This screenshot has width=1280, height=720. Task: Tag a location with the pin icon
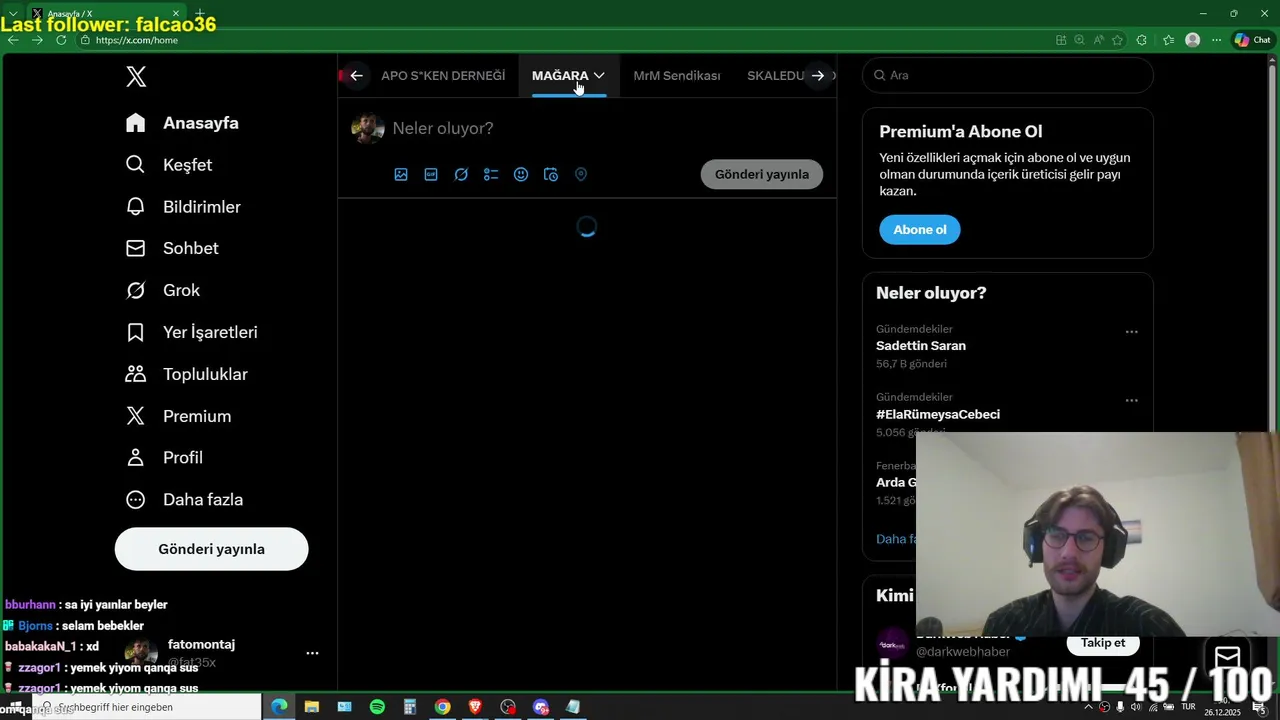(x=581, y=174)
